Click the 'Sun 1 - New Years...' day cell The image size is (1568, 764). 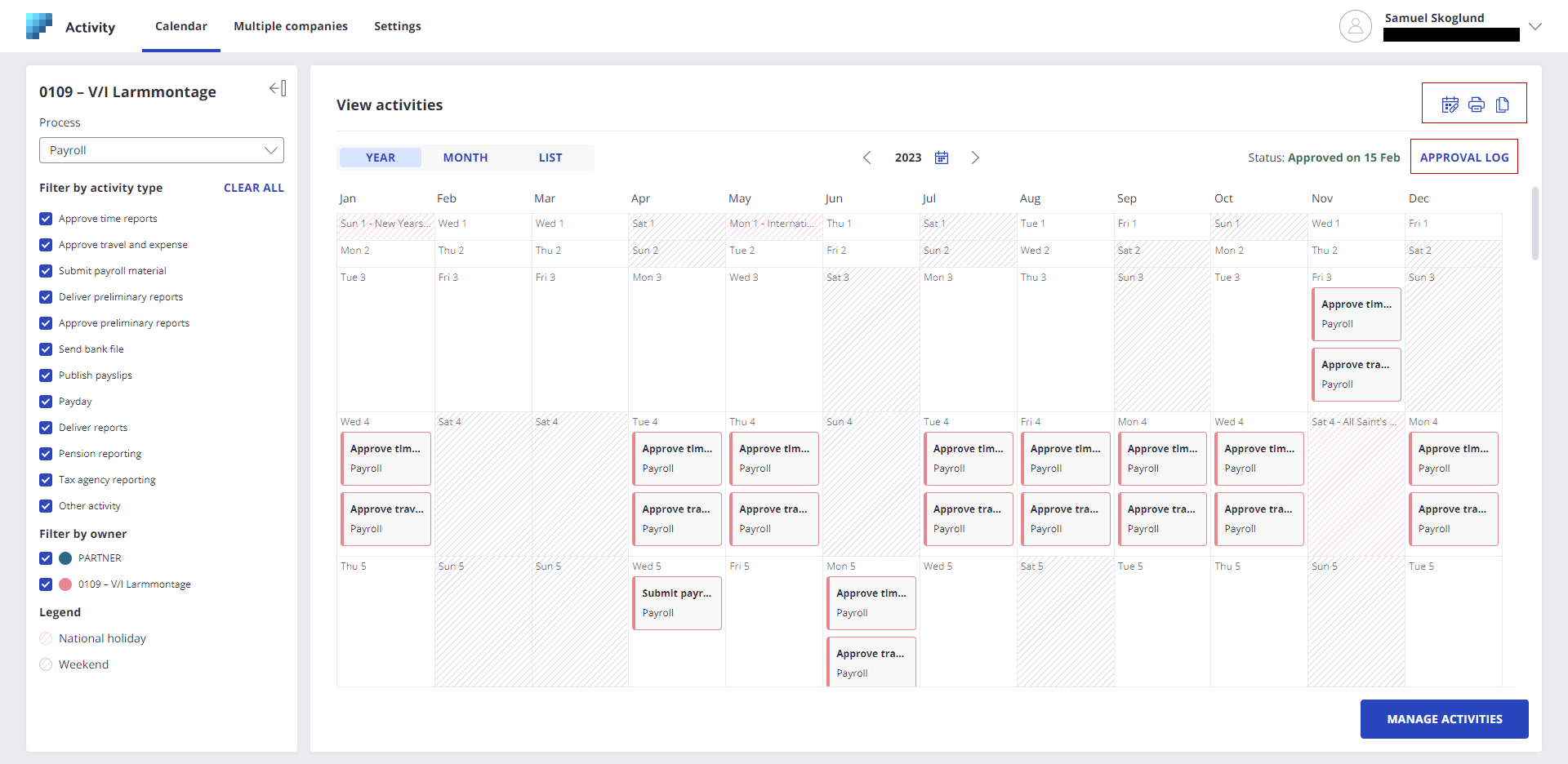pyautogui.click(x=385, y=227)
